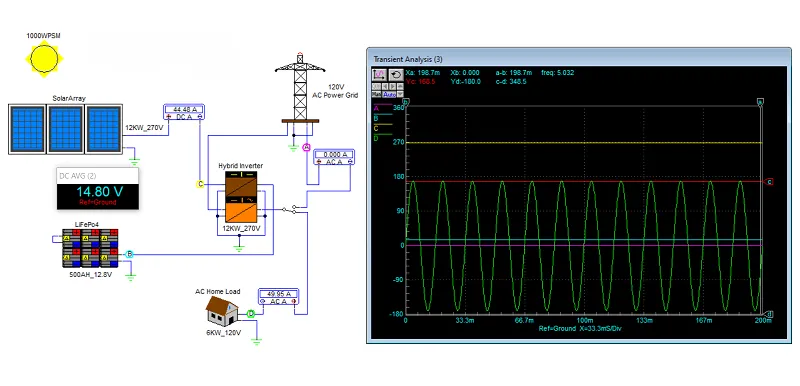Click the red cursor c marker

click(769, 182)
